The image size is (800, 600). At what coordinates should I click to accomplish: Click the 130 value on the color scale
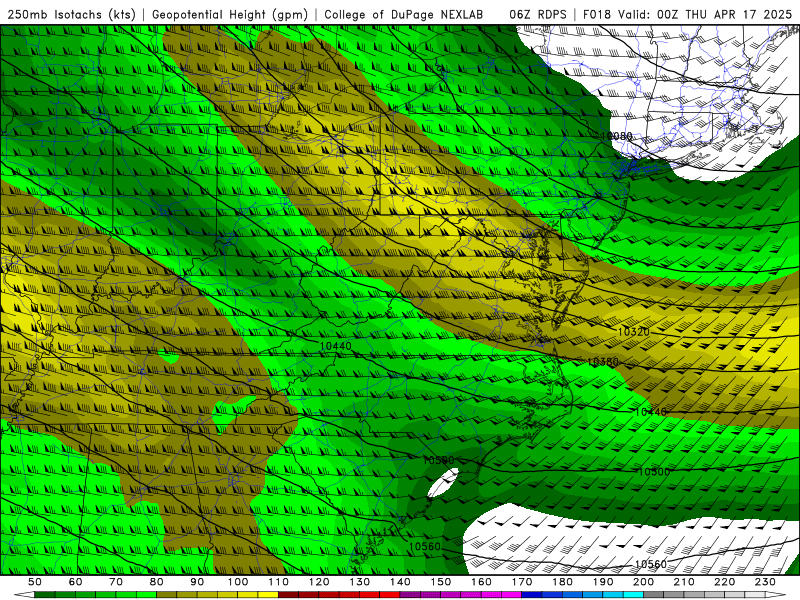pos(360,582)
